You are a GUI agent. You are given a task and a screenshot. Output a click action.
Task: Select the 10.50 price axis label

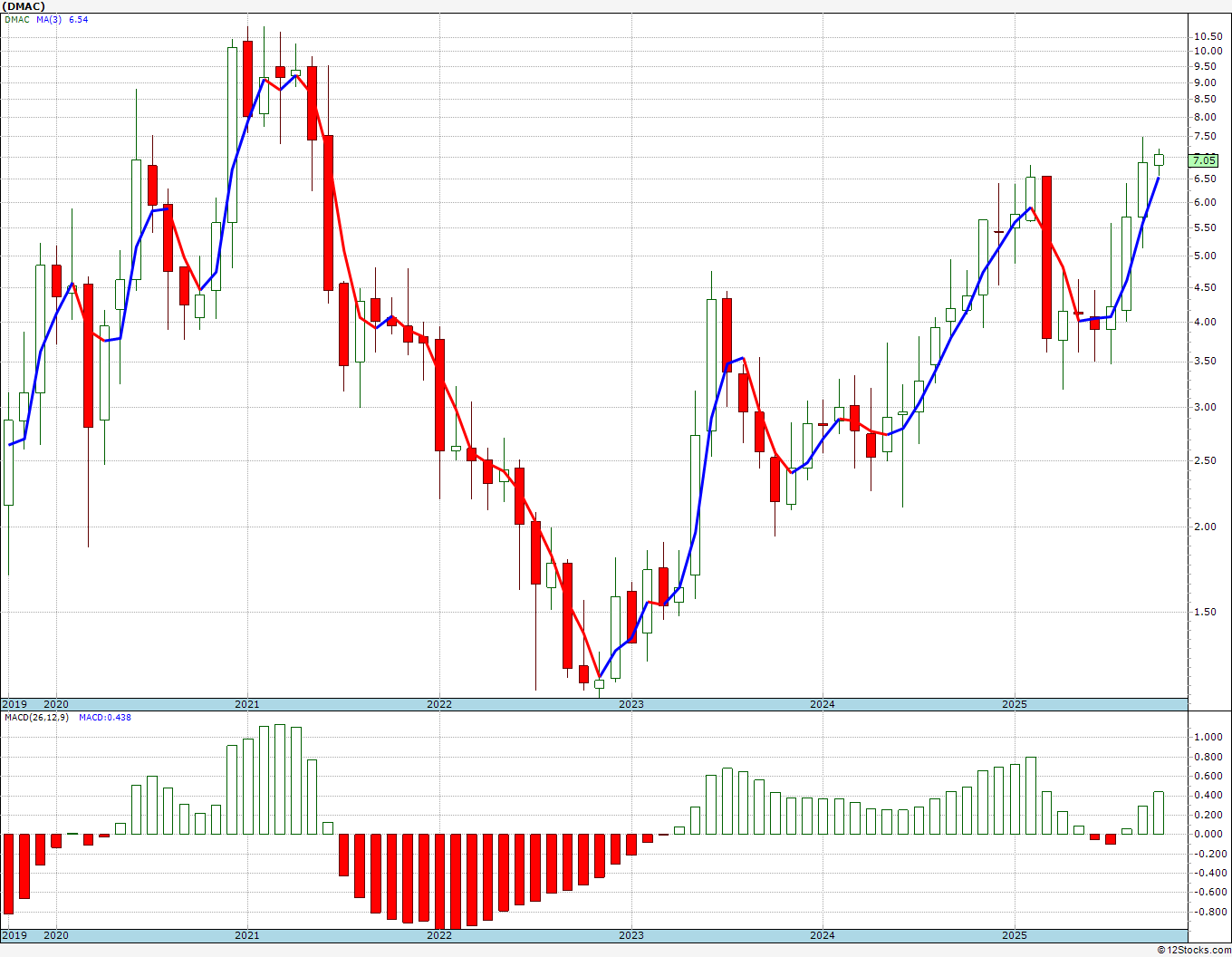(x=1207, y=36)
